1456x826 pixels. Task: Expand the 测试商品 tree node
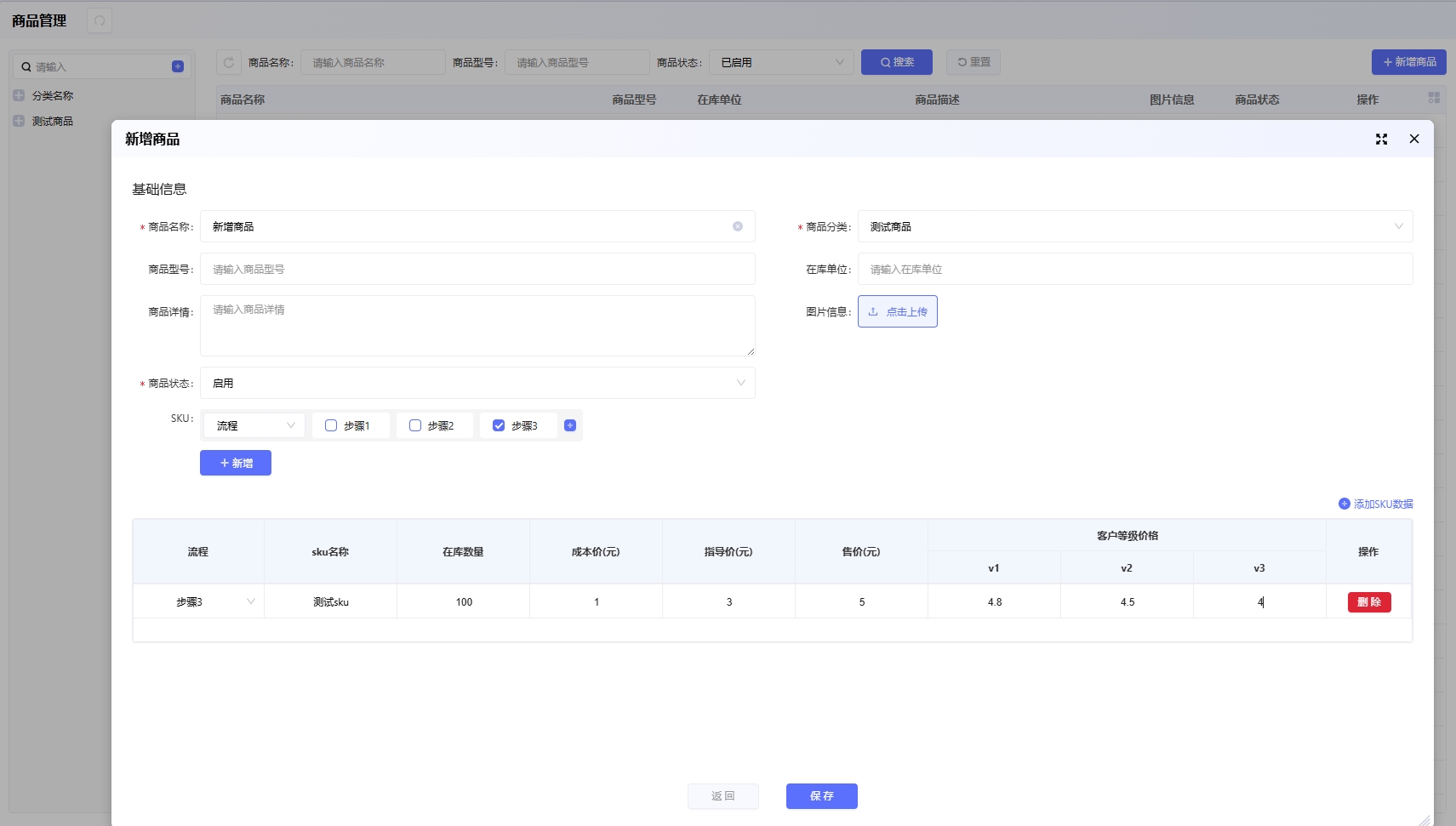pyautogui.click(x=19, y=121)
